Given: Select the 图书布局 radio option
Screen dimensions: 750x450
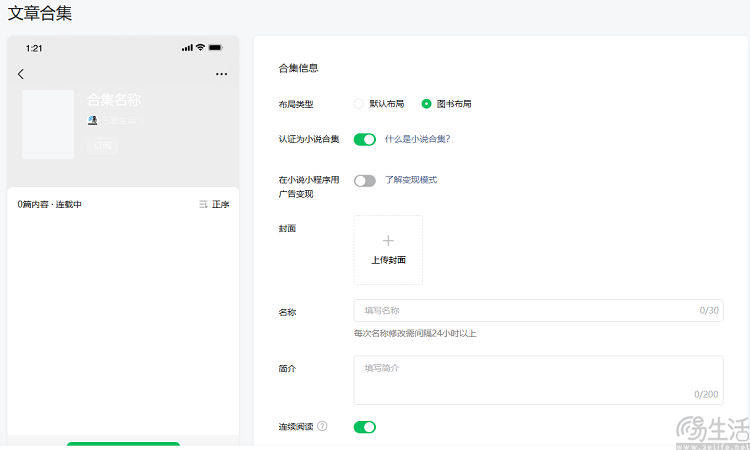Looking at the screenshot, I should pyautogui.click(x=427, y=104).
